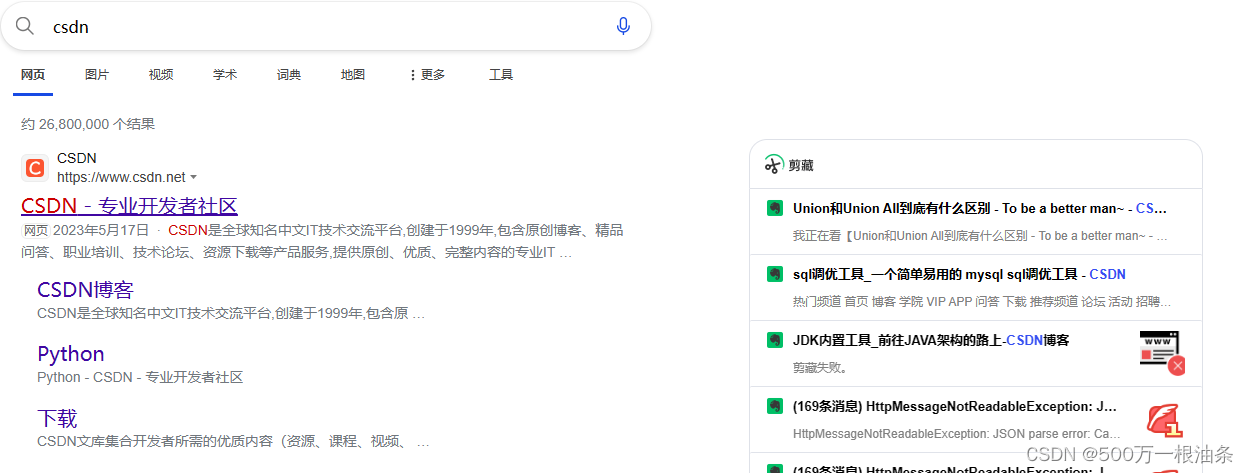Open the CSDN博客 sitelink
Image resolution: width=1248 pixels, height=473 pixels.
point(85,290)
